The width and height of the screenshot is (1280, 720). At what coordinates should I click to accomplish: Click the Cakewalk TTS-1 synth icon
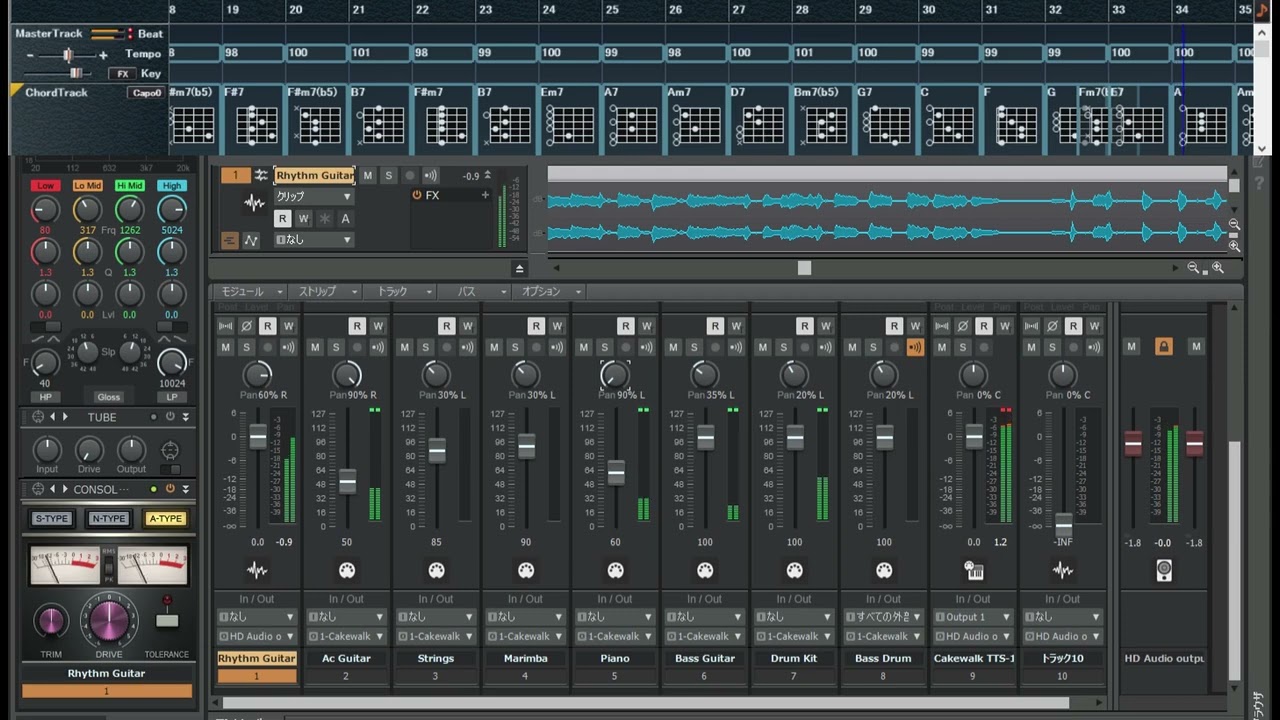coord(973,571)
